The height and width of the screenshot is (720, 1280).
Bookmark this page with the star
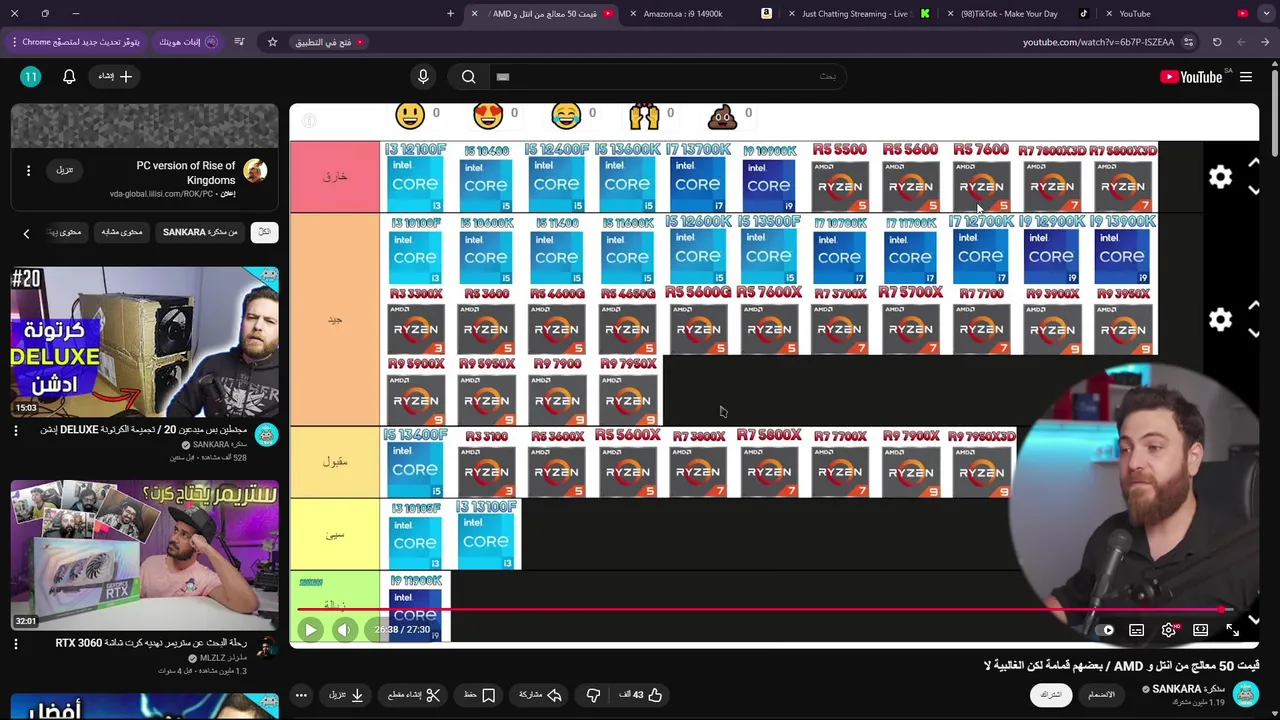272,42
